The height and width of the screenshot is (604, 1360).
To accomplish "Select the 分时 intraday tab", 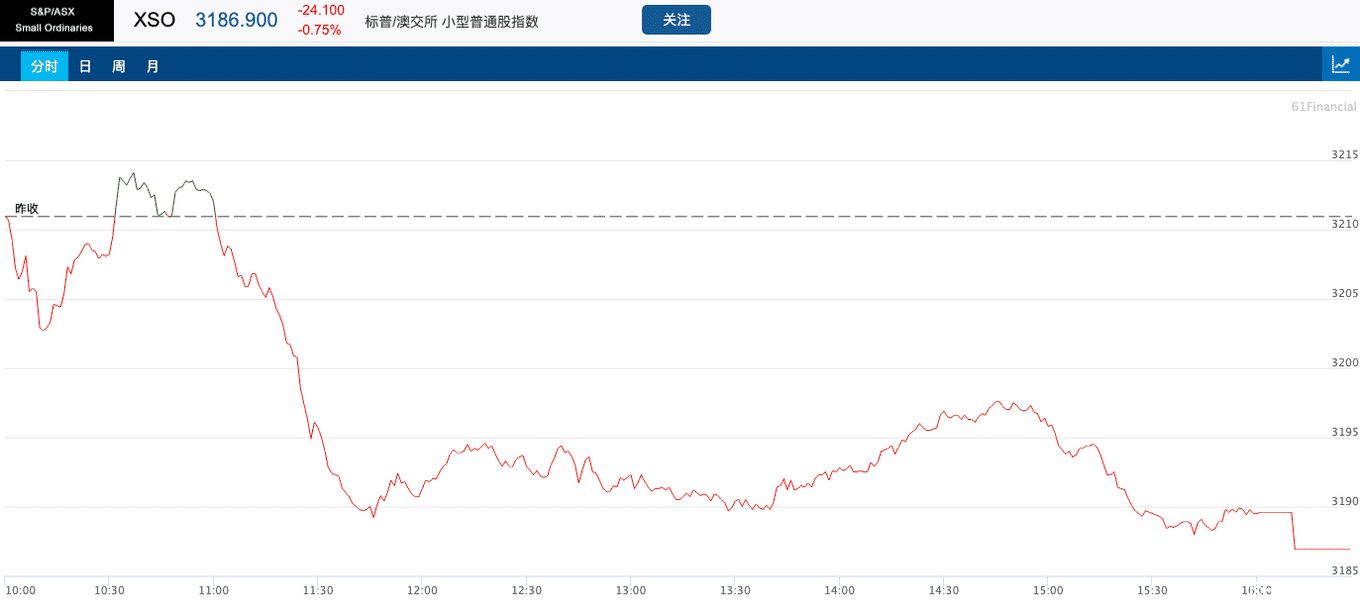I will 44,67.
